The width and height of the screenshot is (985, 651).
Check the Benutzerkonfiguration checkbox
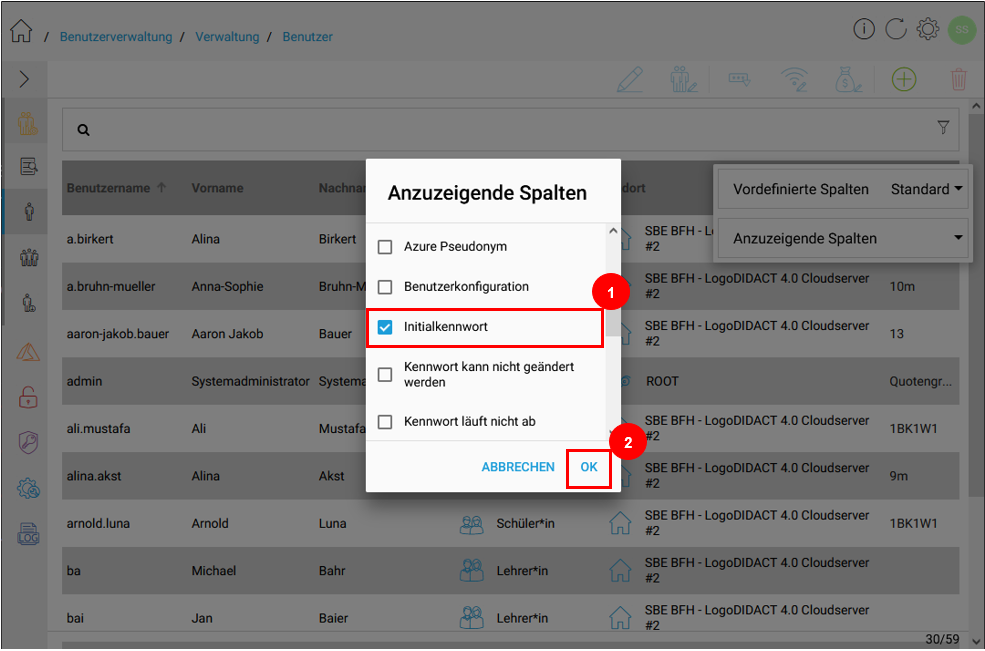385,287
